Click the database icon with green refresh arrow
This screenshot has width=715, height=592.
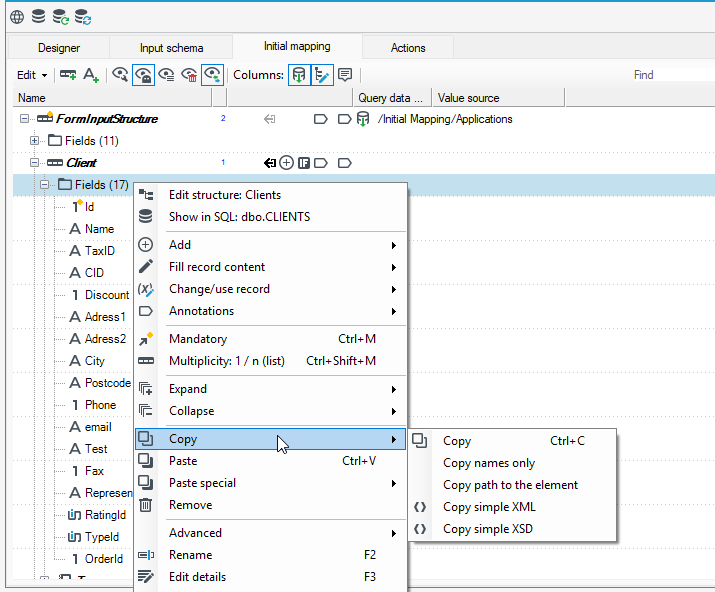click(x=60, y=17)
